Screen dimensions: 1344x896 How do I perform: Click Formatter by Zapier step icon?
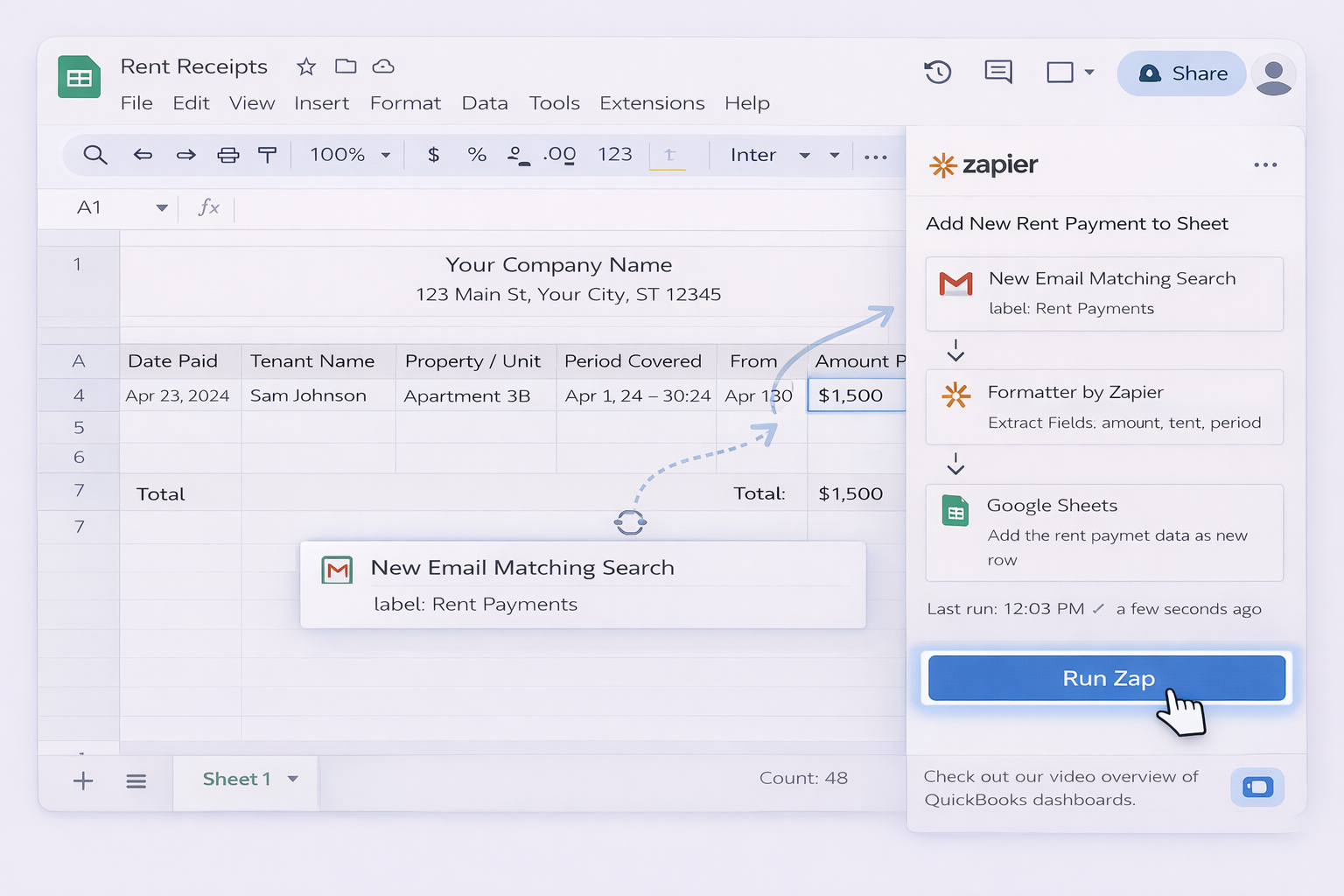click(955, 395)
